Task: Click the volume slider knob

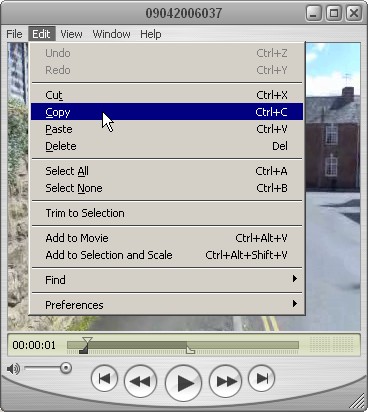Action: 66,368
